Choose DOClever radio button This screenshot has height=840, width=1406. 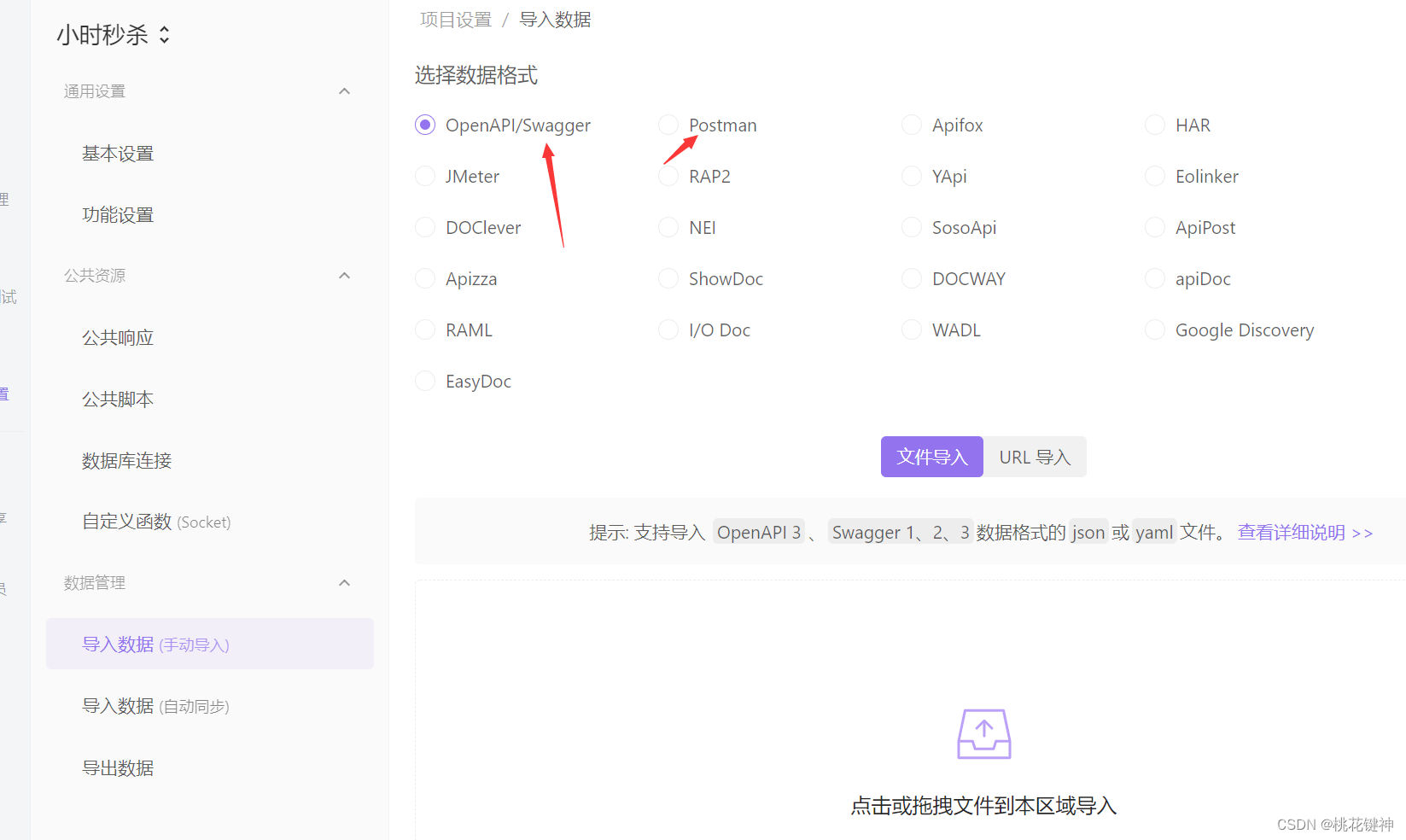[x=425, y=228]
